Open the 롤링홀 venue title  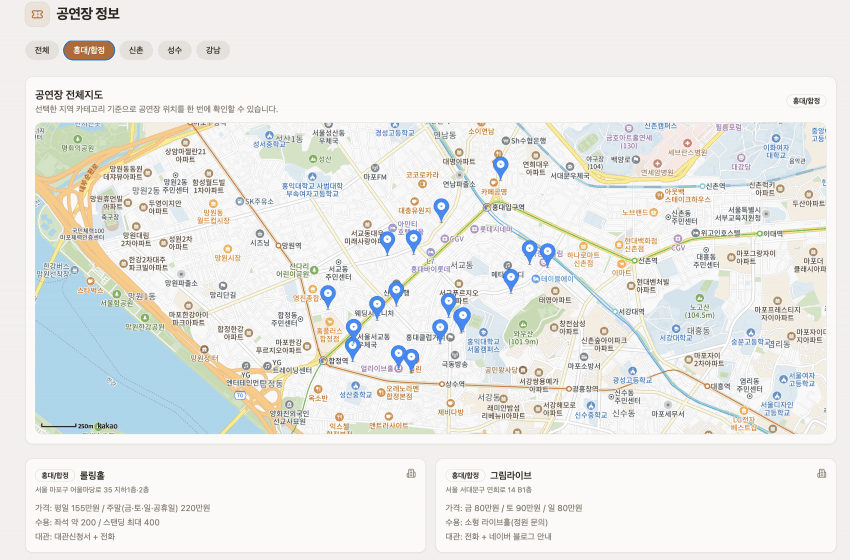(94, 475)
